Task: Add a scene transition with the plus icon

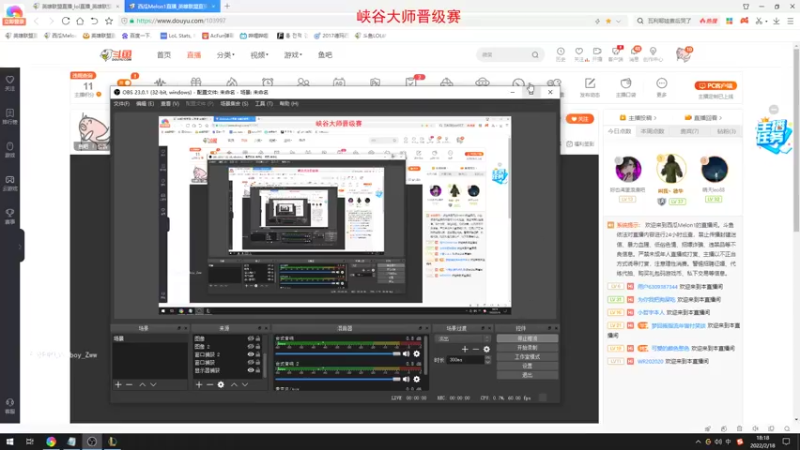Action: pyautogui.click(x=464, y=349)
